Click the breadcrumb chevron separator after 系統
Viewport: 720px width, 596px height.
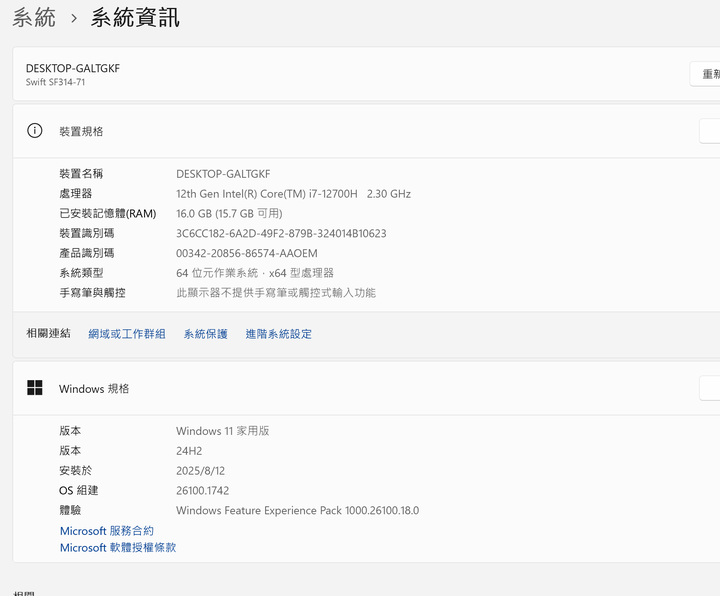point(73,19)
